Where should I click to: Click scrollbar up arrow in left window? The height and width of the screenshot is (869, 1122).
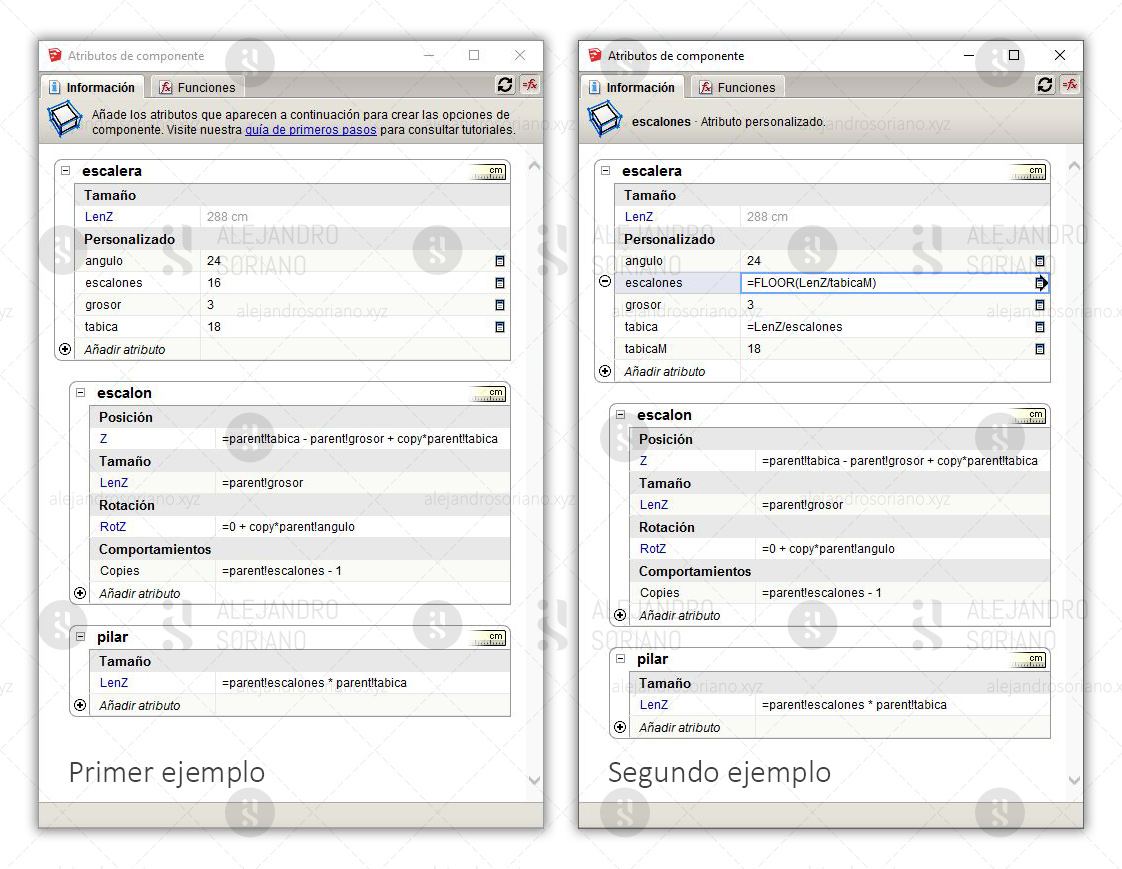[x=534, y=165]
